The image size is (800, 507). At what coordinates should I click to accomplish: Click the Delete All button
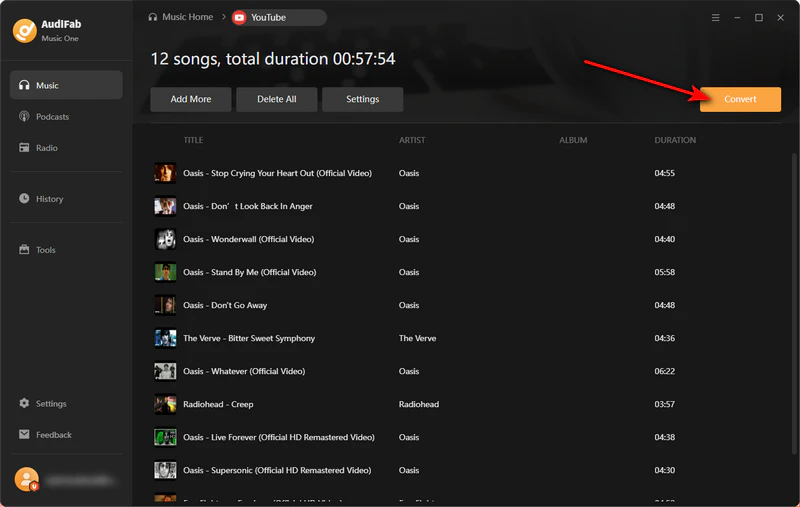tap(277, 99)
